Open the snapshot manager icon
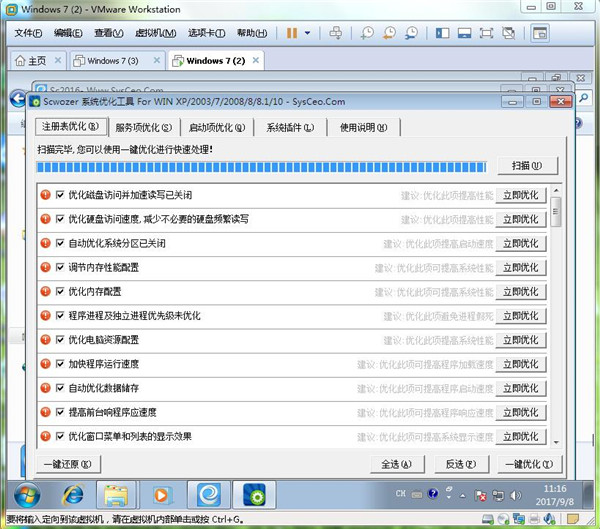 [412, 33]
